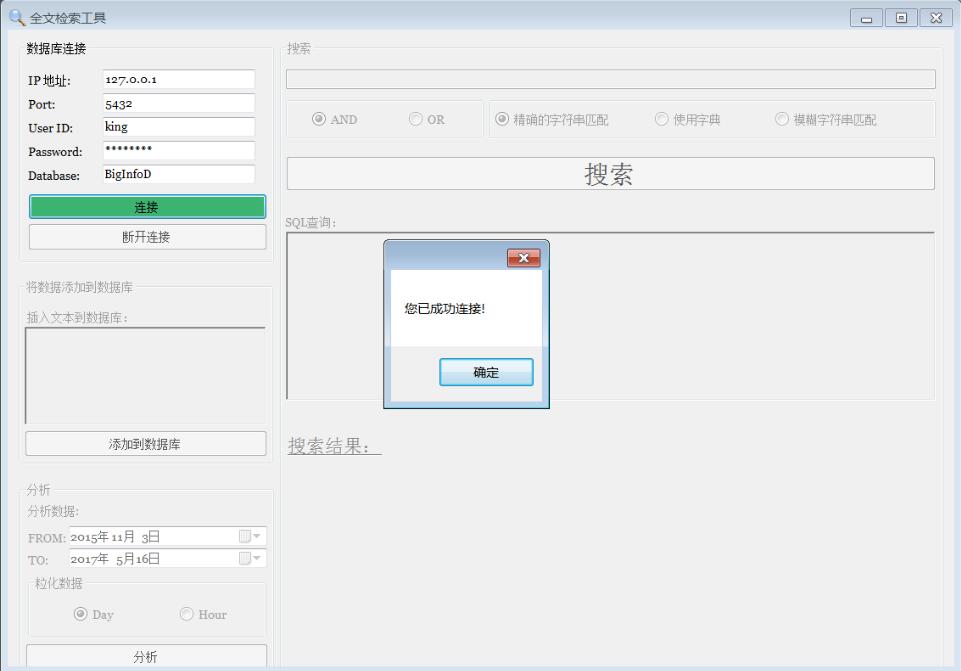Click the green 连接 button
The height and width of the screenshot is (671, 961).
click(147, 207)
